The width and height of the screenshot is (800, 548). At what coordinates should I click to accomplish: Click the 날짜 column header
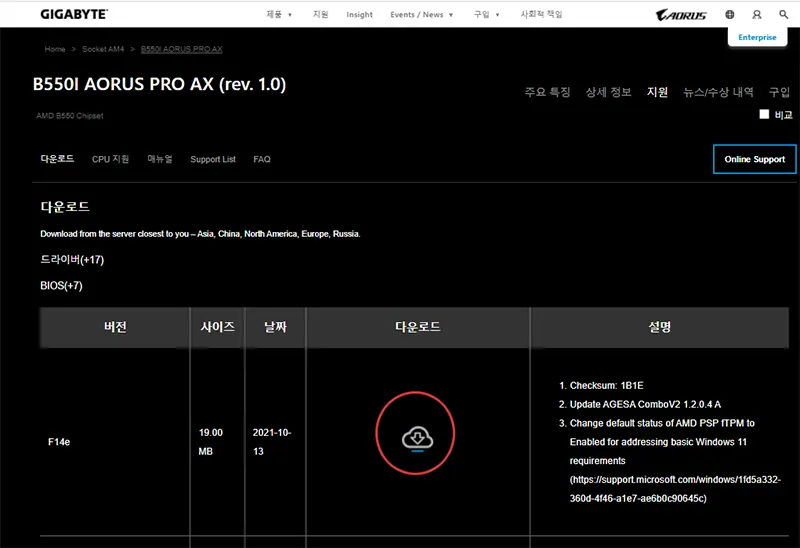[x=275, y=327]
